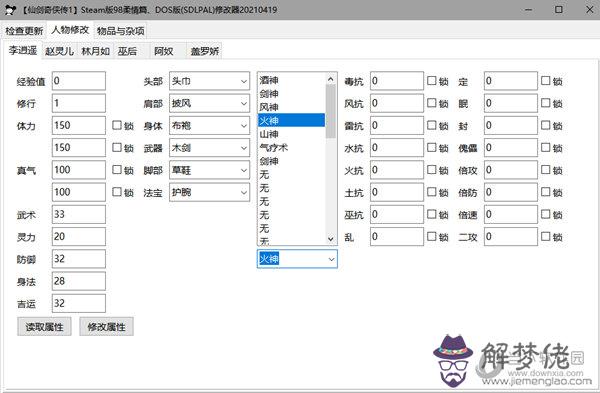The width and height of the screenshot is (600, 393).
Task: Enable lock checkbox for 乱
Action: coord(432,236)
